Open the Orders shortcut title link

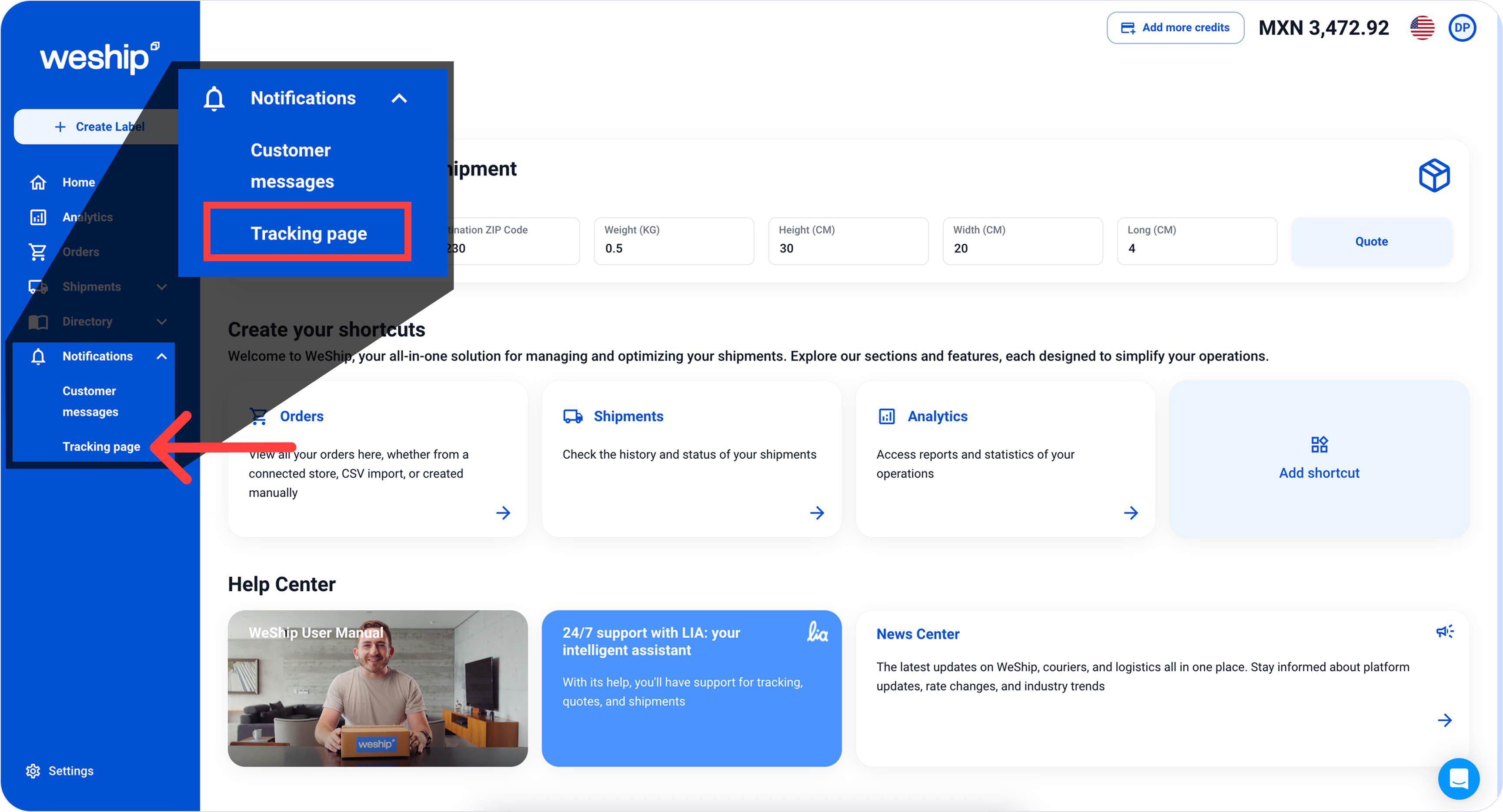pyautogui.click(x=302, y=416)
